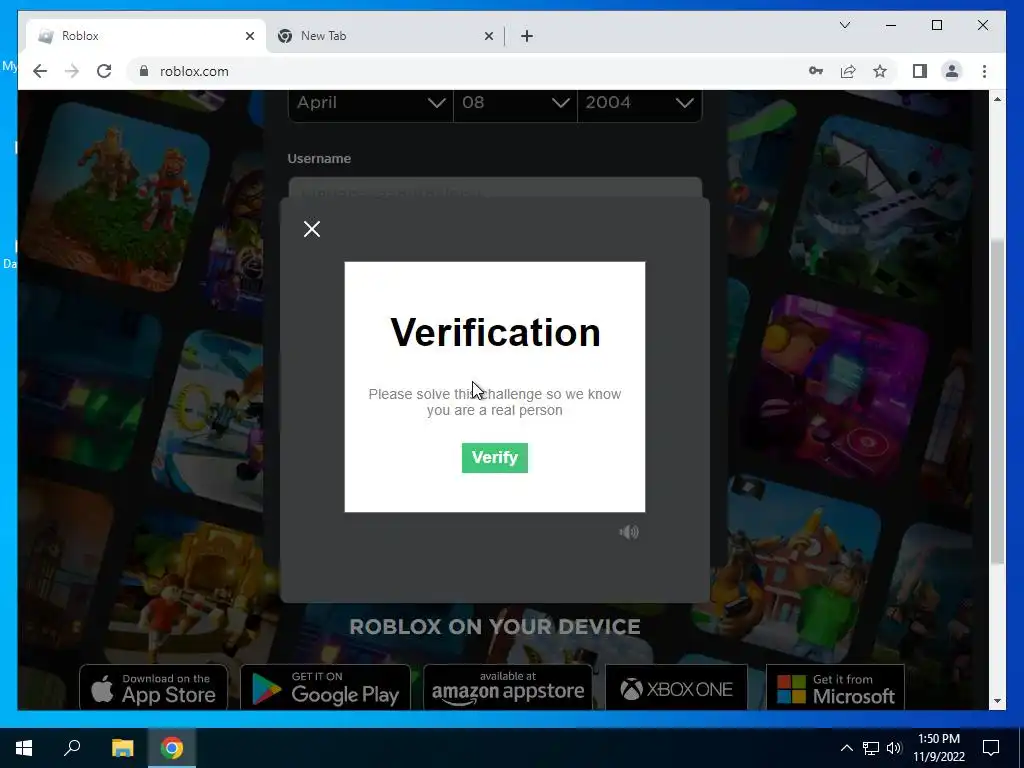1024x768 pixels.
Task: Minimize the Chrome window
Action: [x=891, y=25]
